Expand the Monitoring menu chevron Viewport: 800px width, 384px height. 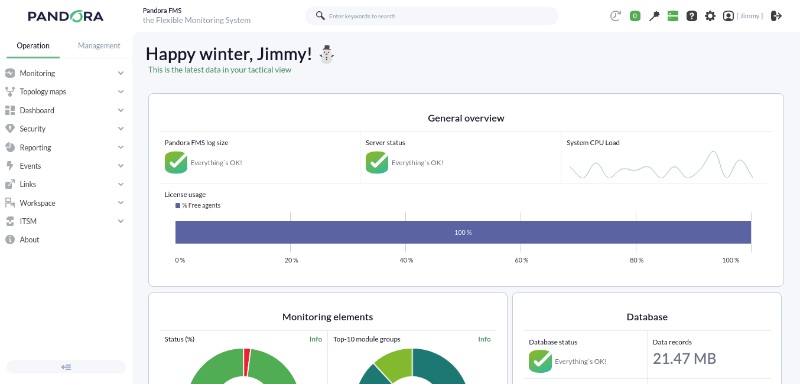(x=121, y=73)
